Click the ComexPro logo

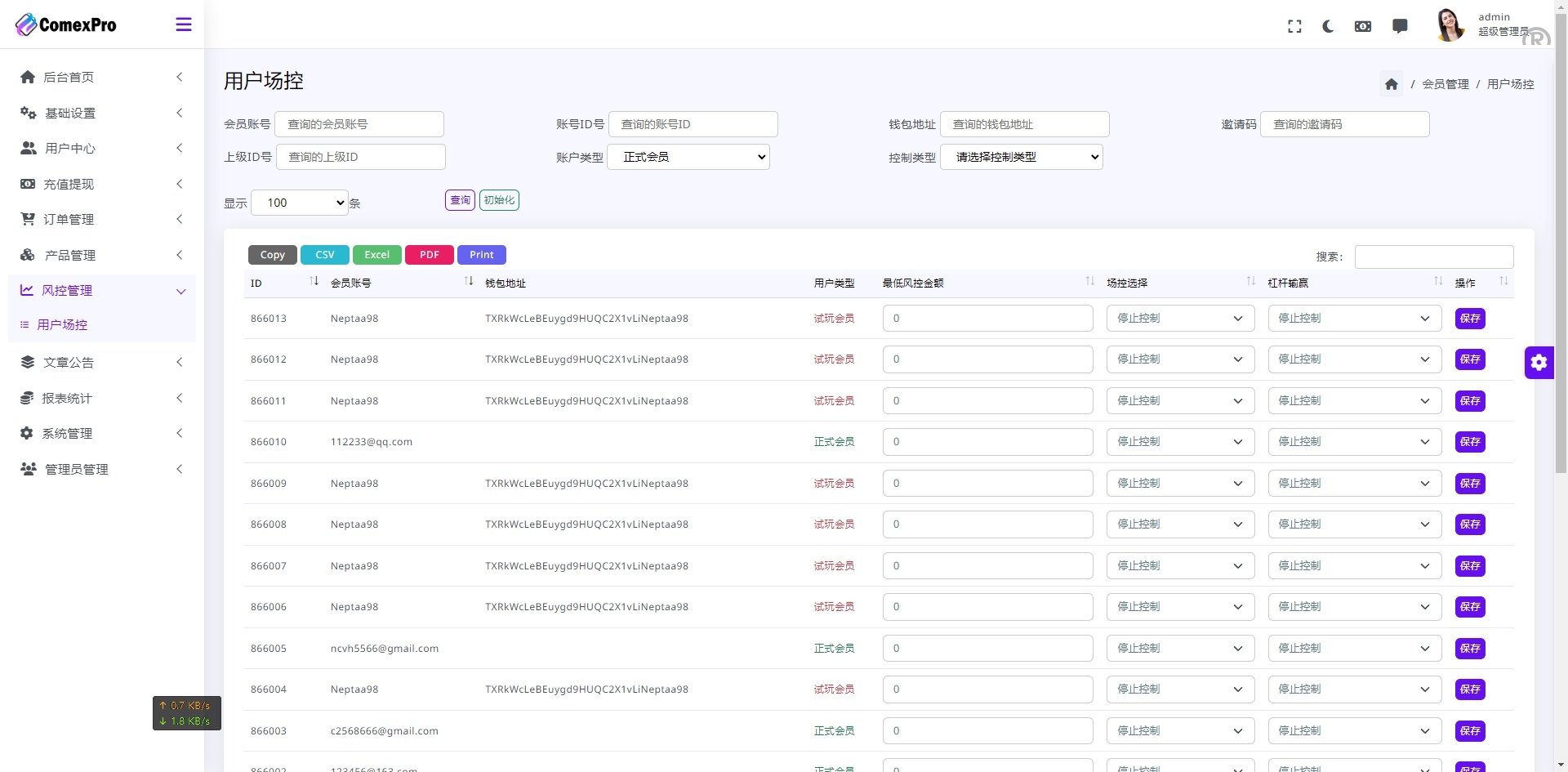65,24
